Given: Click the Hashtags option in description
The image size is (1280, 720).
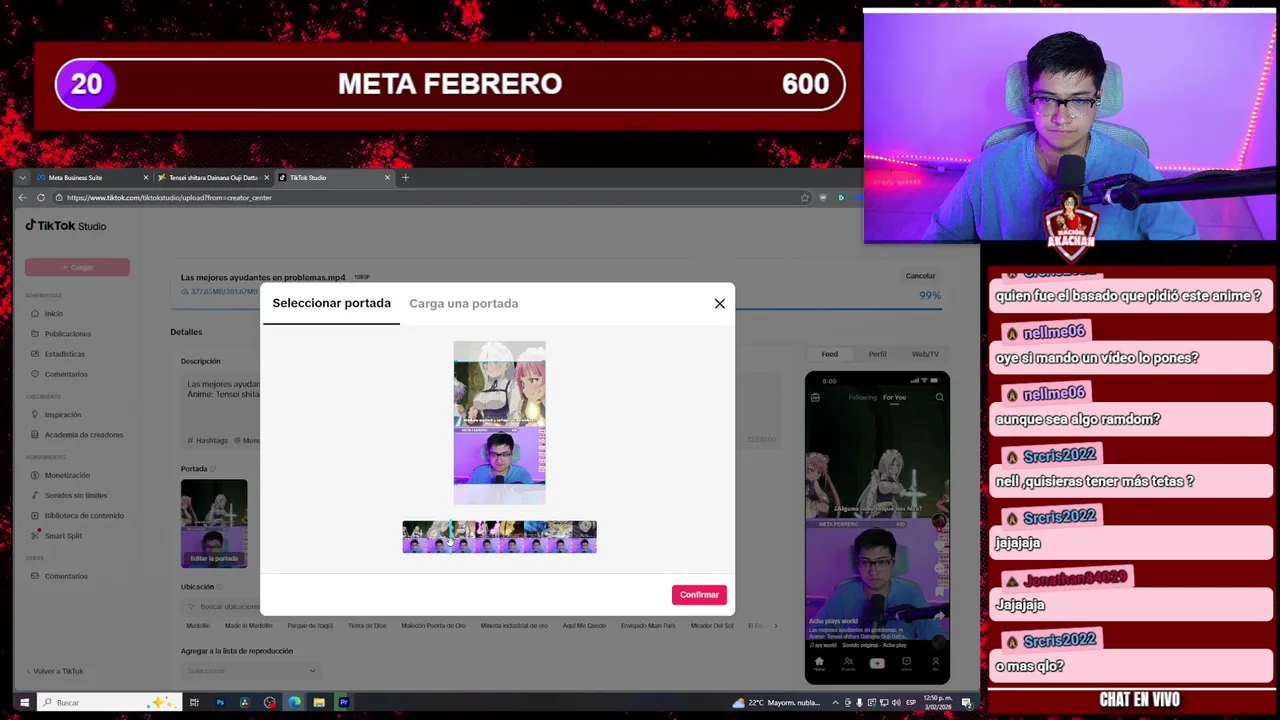Looking at the screenshot, I should pyautogui.click(x=208, y=440).
